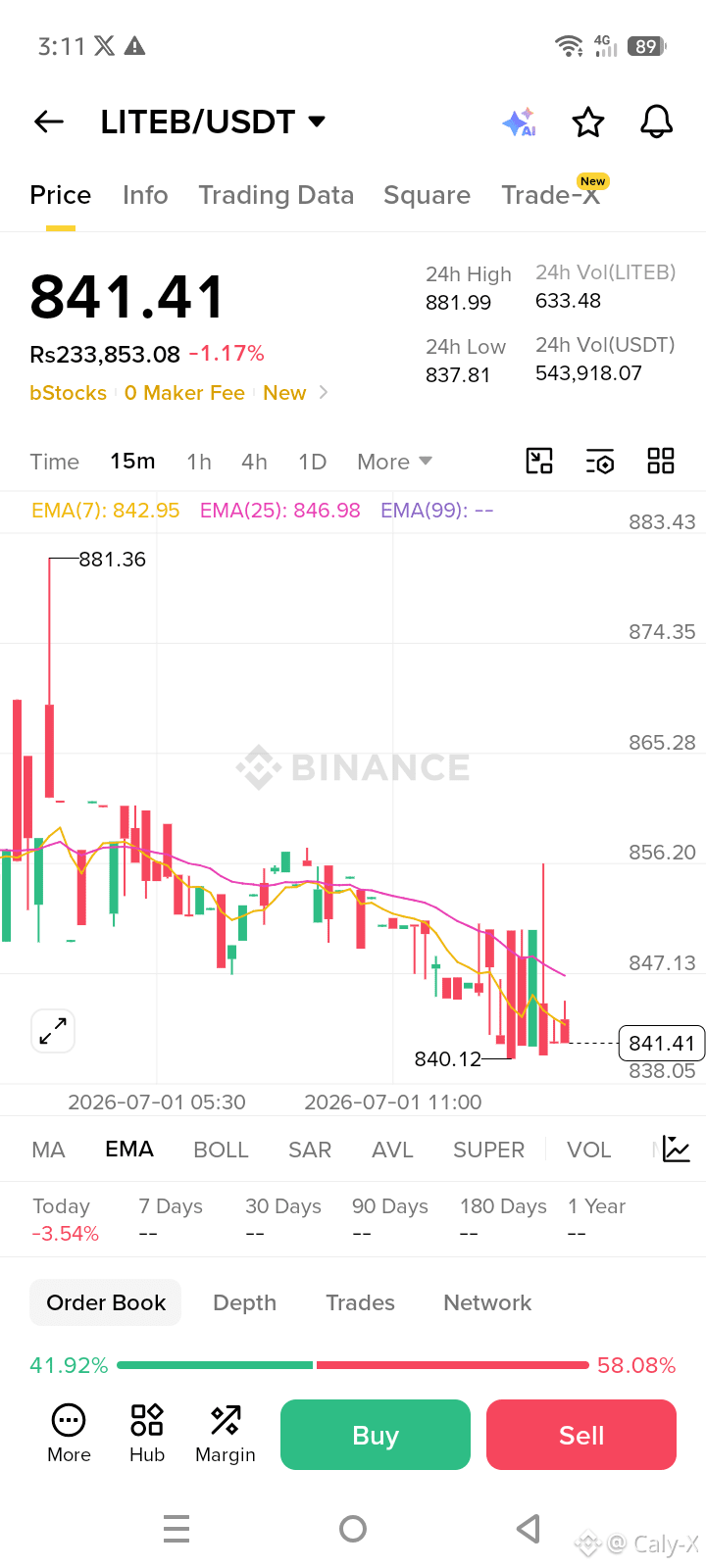The image size is (706, 1568).
Task: Select the Order Book tab
Action: pos(106,1302)
